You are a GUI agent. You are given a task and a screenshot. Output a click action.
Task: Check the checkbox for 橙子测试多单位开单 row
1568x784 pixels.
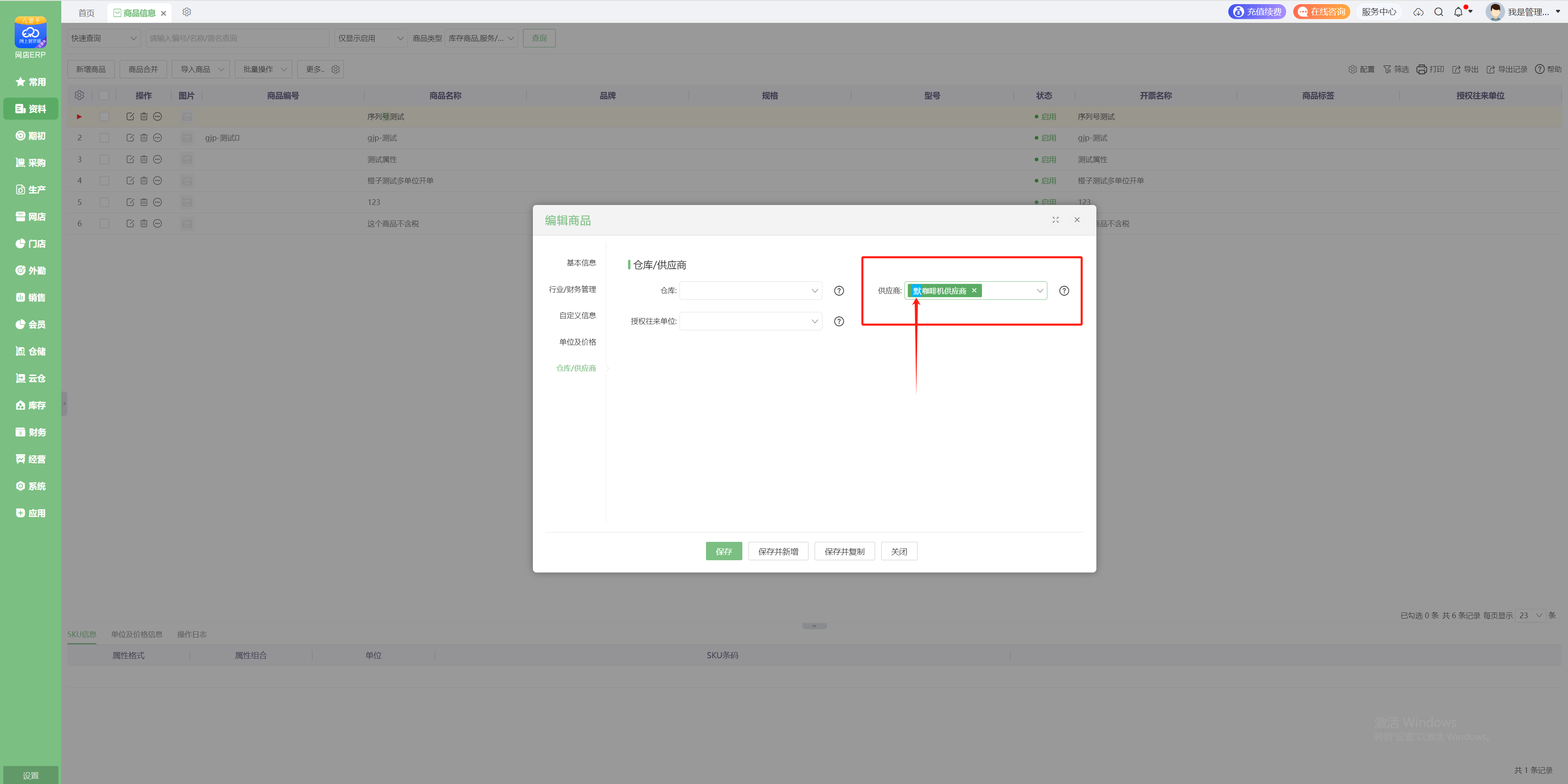tap(104, 181)
